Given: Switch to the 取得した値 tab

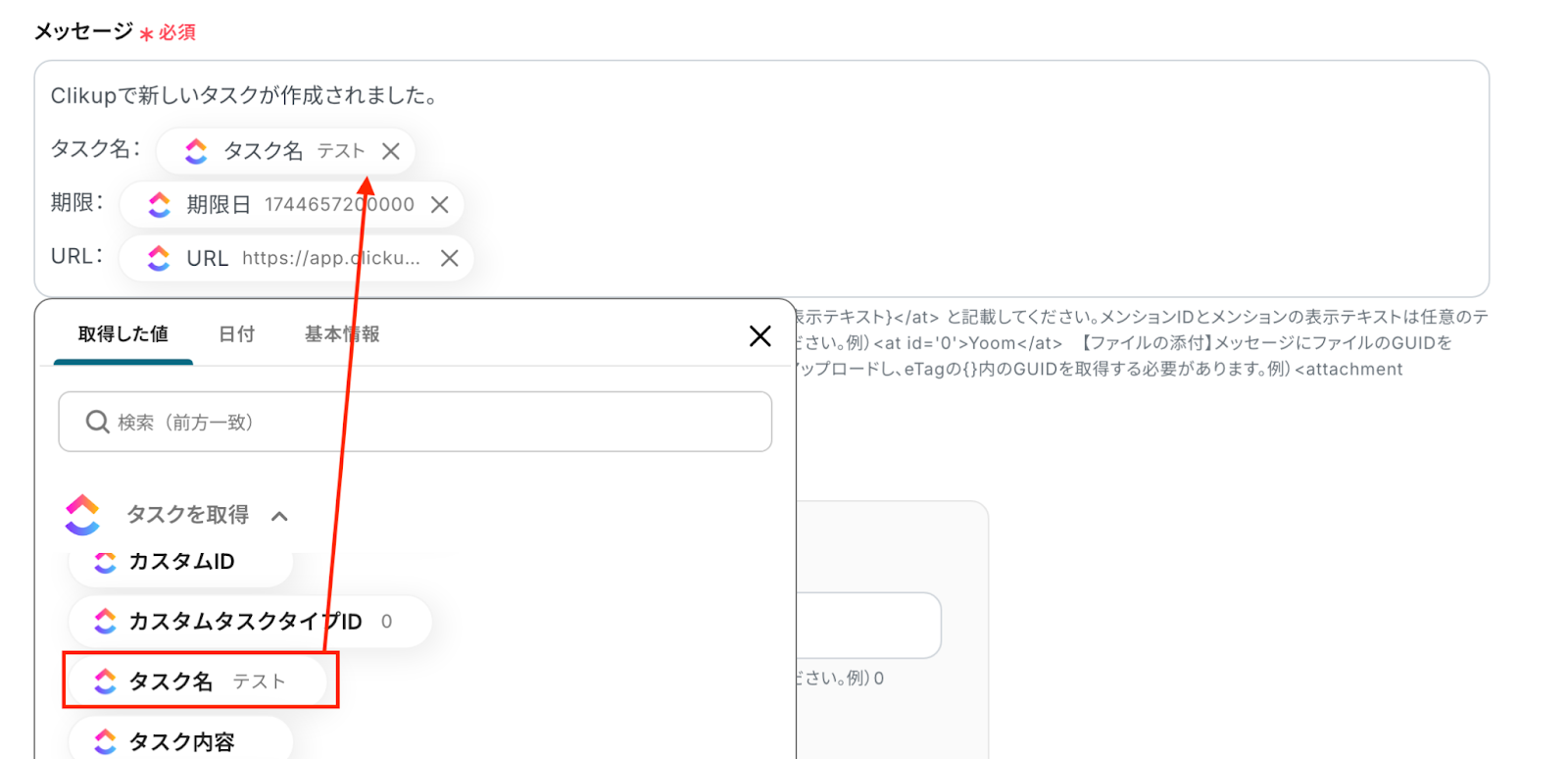Looking at the screenshot, I should (x=123, y=334).
